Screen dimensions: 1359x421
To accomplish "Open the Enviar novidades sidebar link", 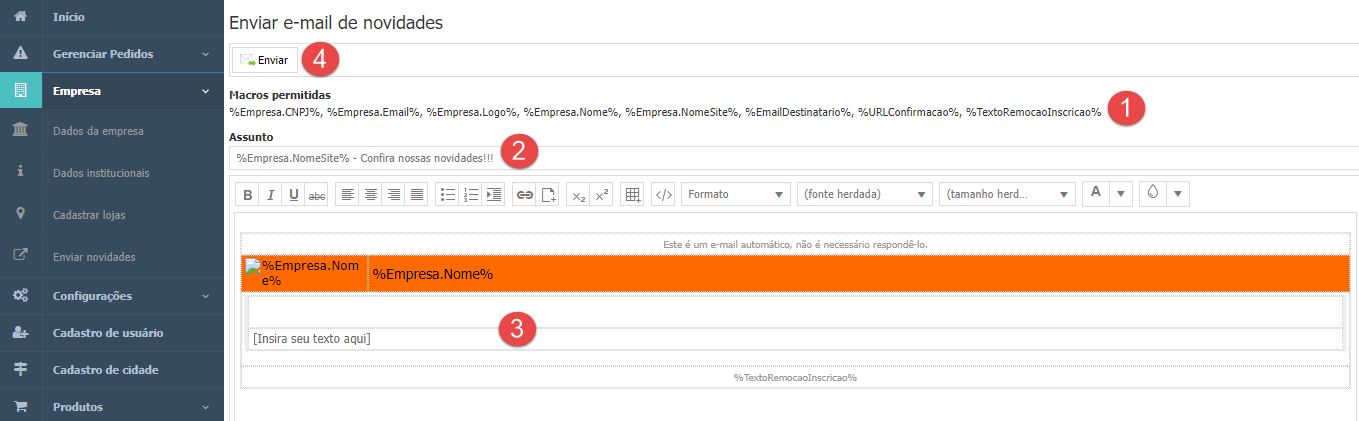I will 94,257.
